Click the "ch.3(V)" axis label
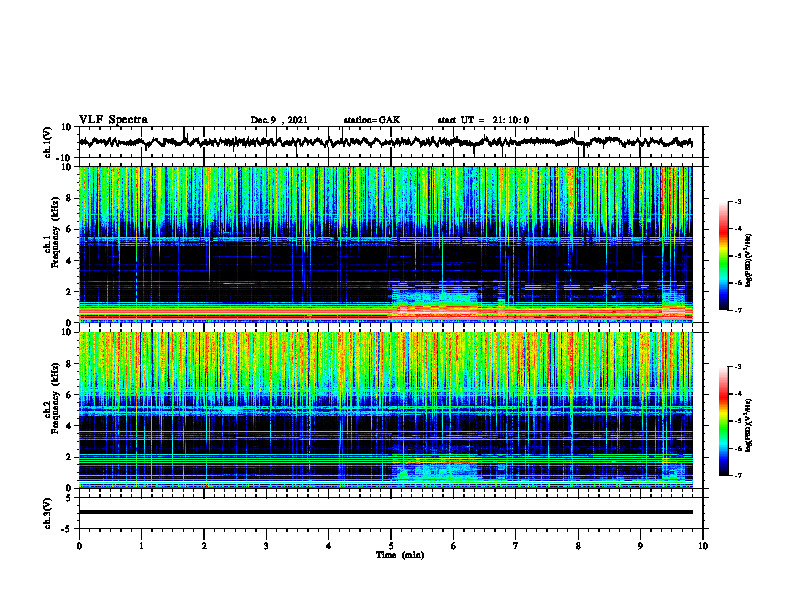The image size is (792, 612). pyautogui.click(x=48, y=514)
